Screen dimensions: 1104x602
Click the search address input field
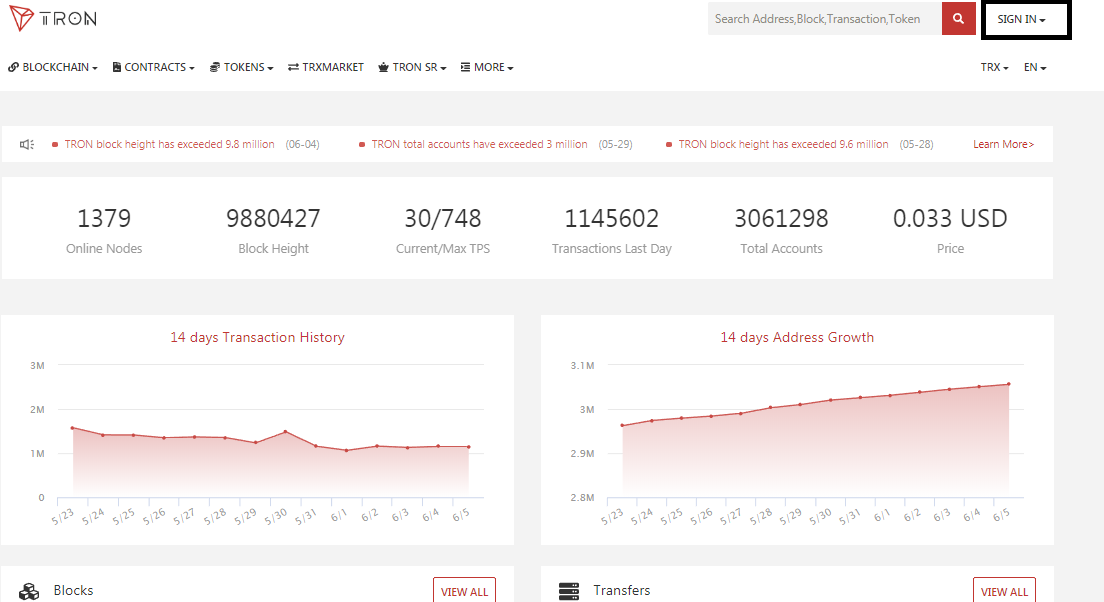pos(824,19)
